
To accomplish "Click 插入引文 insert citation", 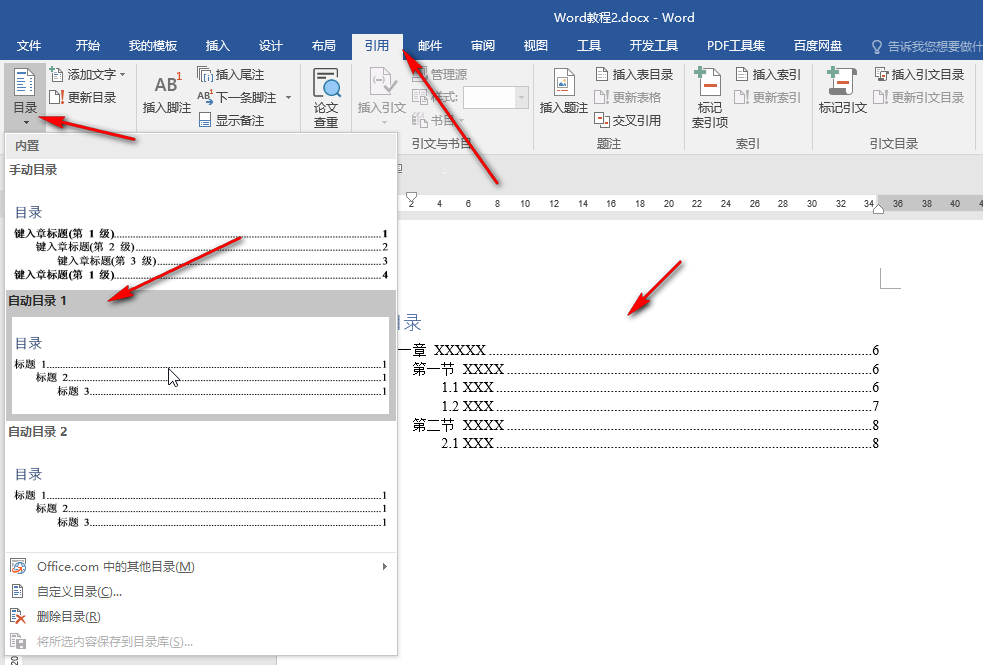I will point(382,95).
